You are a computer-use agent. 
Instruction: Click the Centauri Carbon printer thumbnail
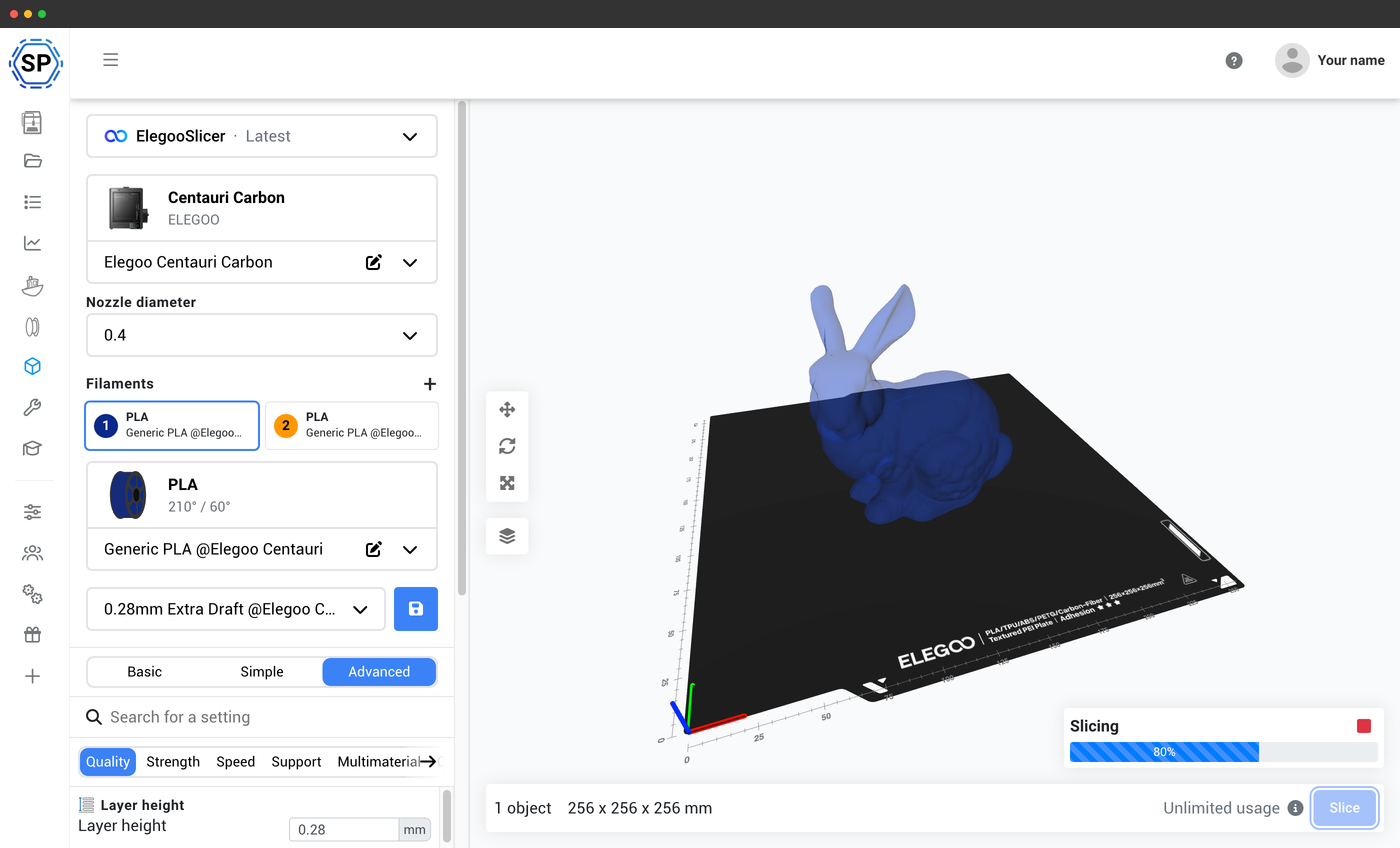128,208
